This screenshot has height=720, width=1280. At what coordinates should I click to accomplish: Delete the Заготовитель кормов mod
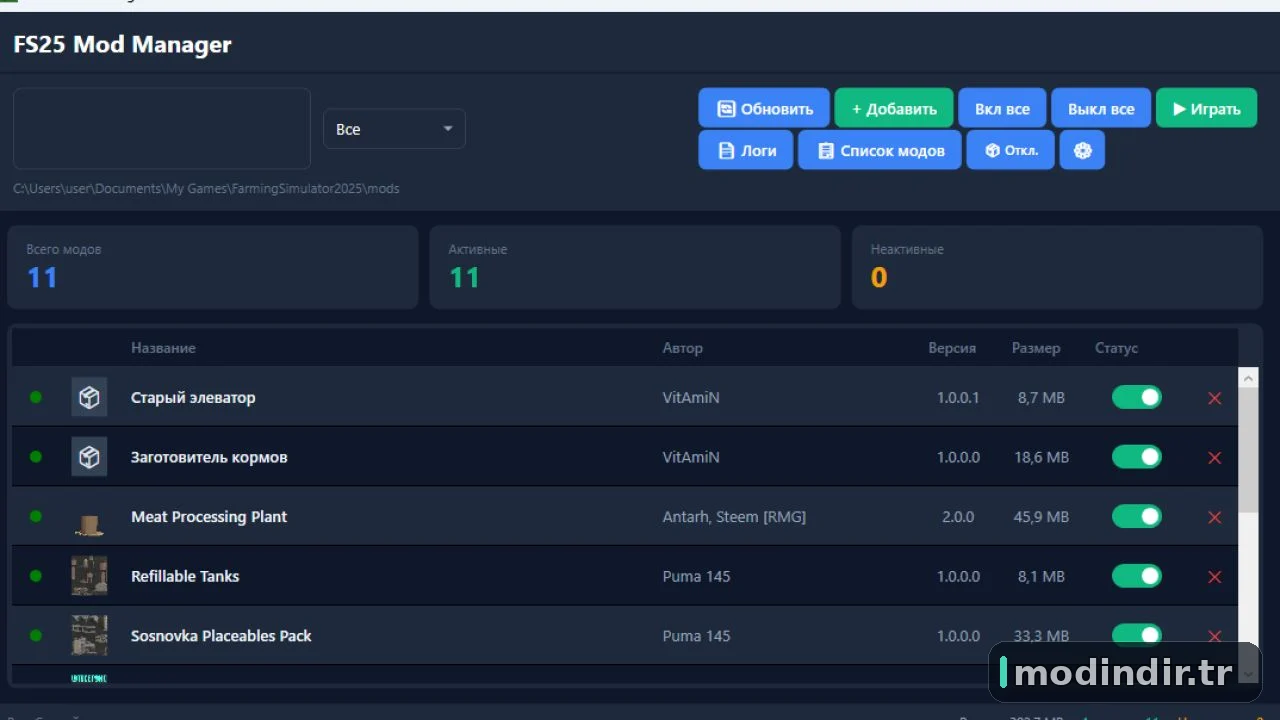coord(1215,458)
